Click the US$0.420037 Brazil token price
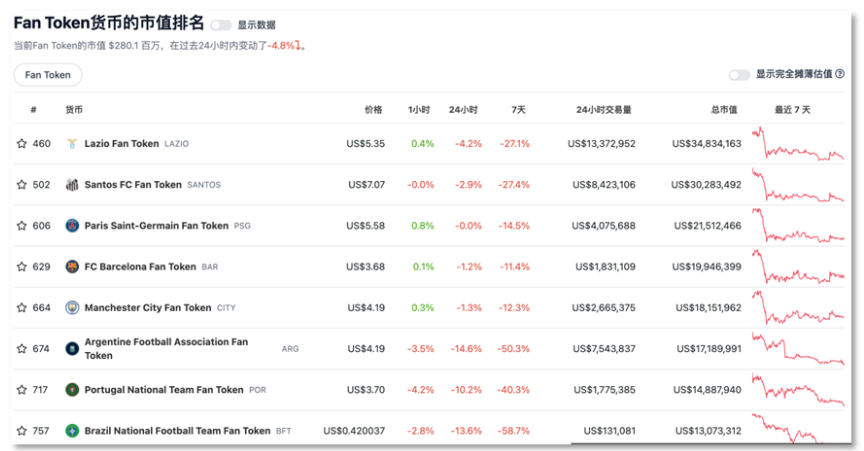Viewport: 864px width, 451px height. [354, 431]
